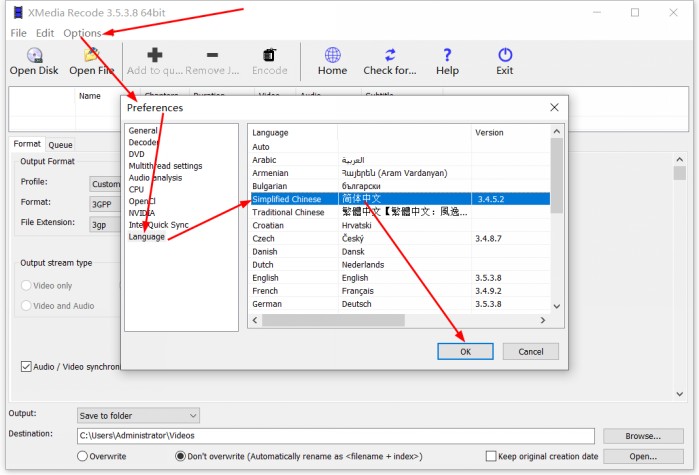Screen dimensions: 699x475
Task: Select Intel Quick Sync category
Action: point(158,225)
